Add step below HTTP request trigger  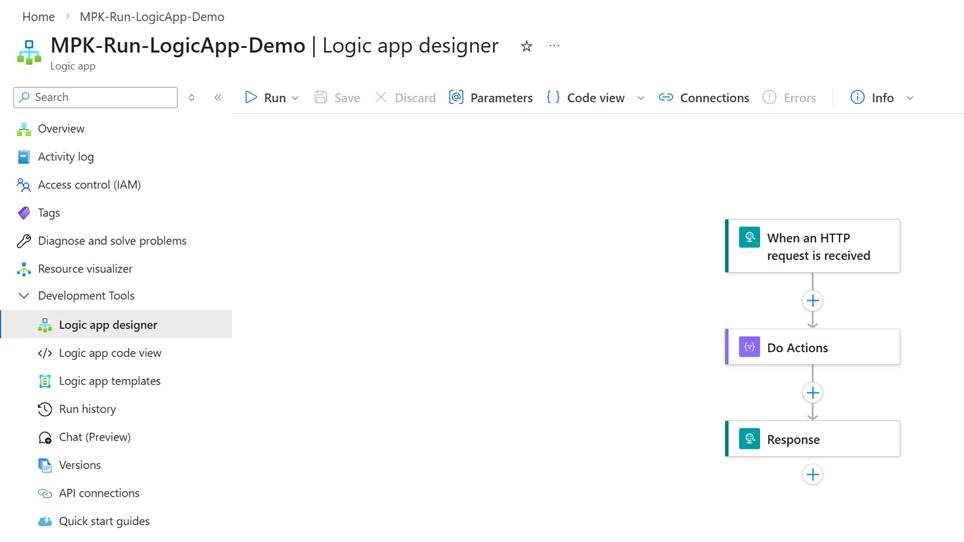pyautogui.click(x=812, y=300)
